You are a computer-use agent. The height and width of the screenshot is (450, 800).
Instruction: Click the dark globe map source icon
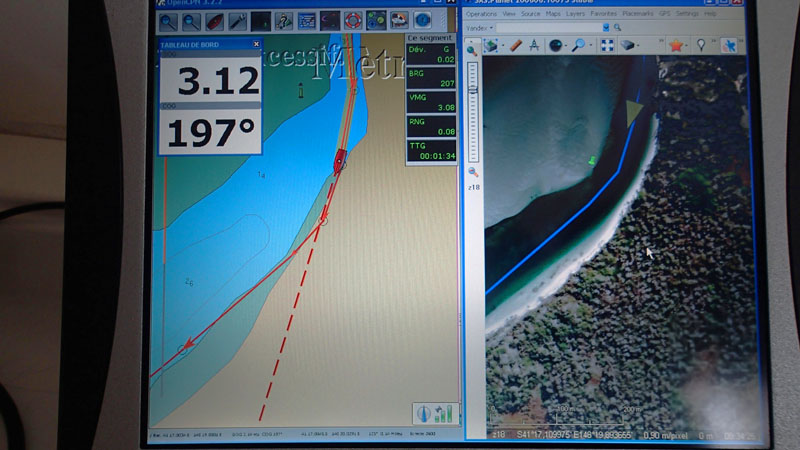coord(555,46)
